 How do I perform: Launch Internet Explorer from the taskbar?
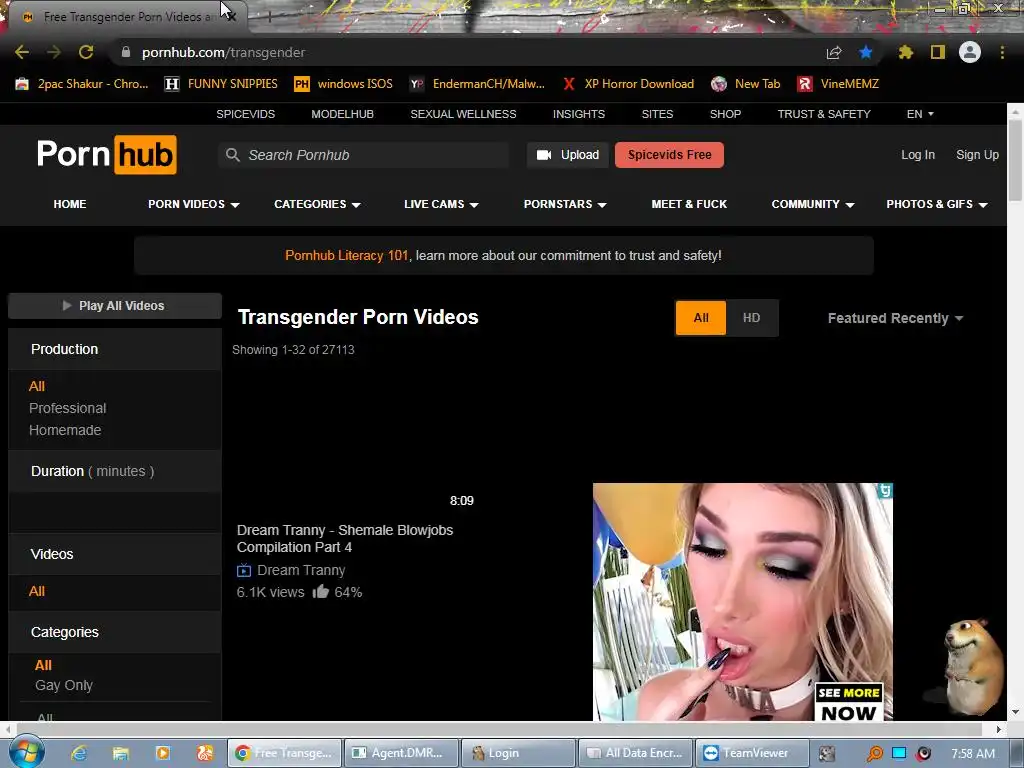coord(79,753)
